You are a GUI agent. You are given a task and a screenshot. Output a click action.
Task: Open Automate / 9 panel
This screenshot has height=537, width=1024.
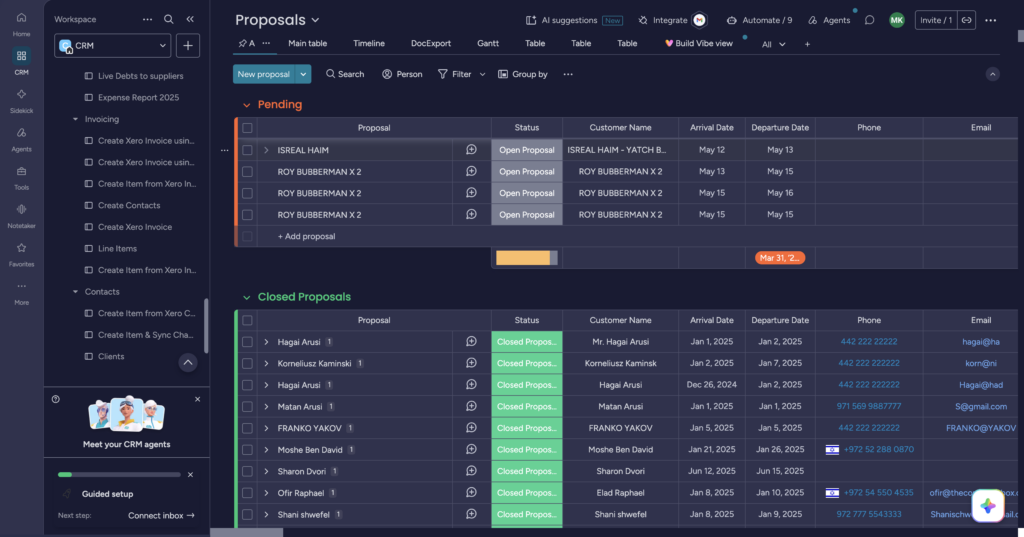[759, 20]
